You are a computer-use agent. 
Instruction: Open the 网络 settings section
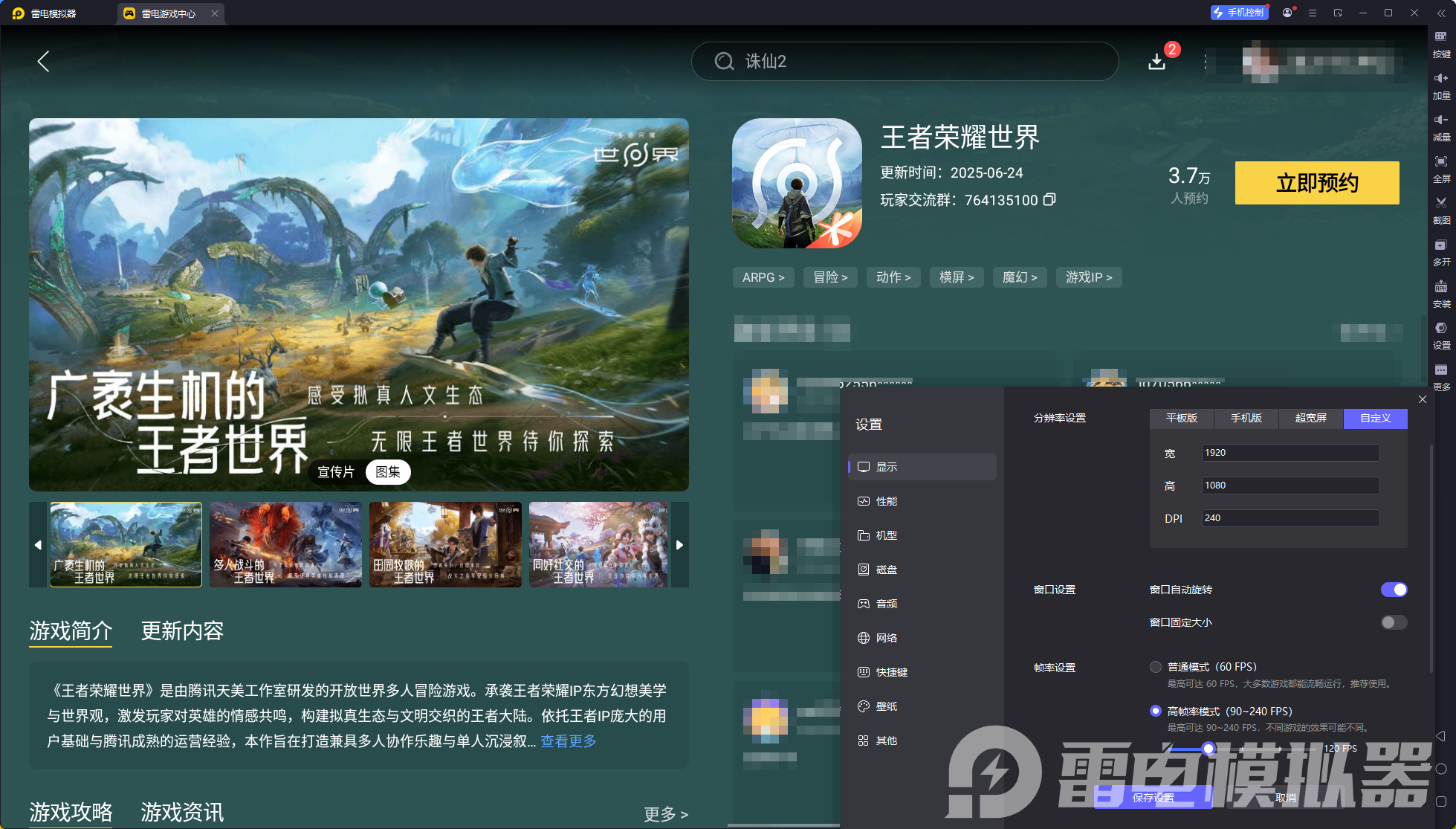[887, 637]
